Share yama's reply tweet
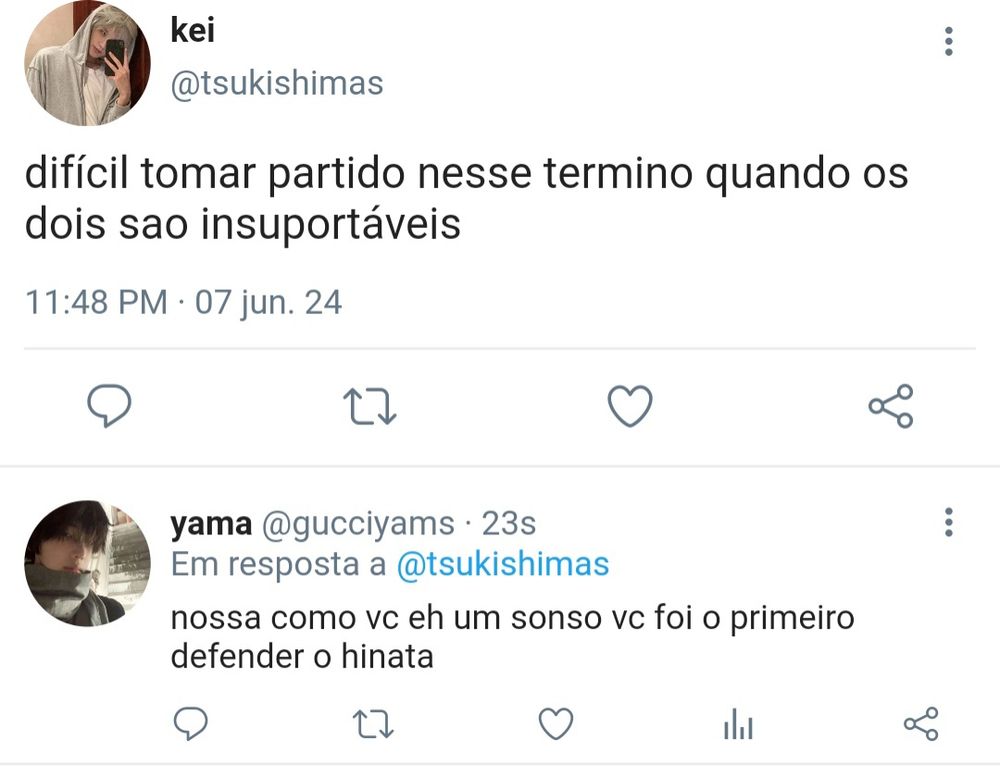This screenshot has width=1000, height=767. point(921,724)
